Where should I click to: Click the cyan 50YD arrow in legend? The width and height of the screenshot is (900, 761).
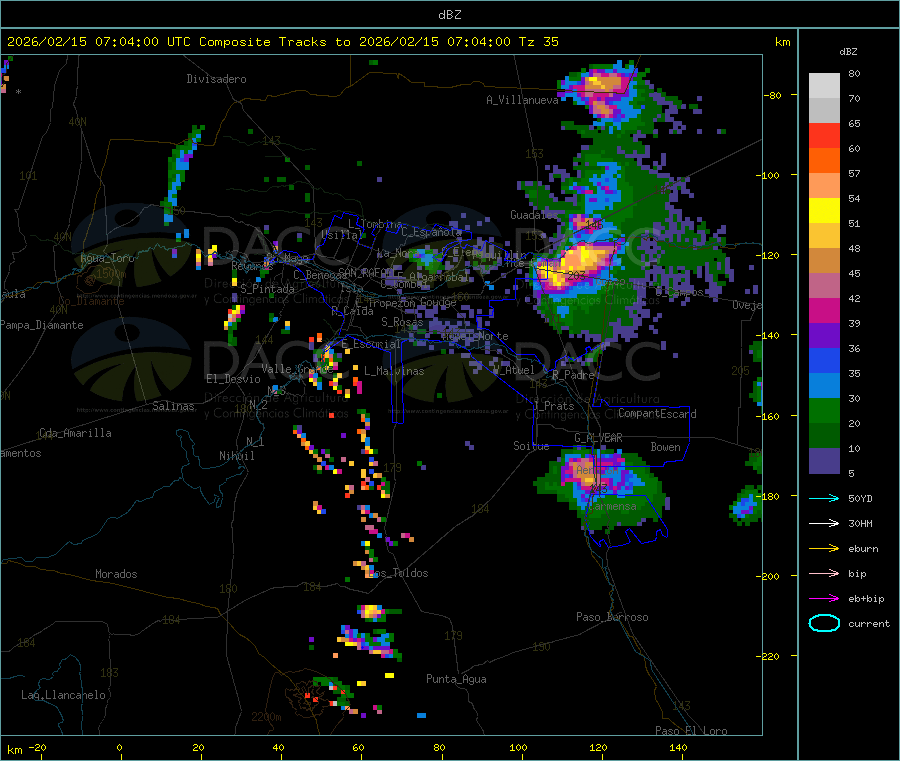point(824,498)
